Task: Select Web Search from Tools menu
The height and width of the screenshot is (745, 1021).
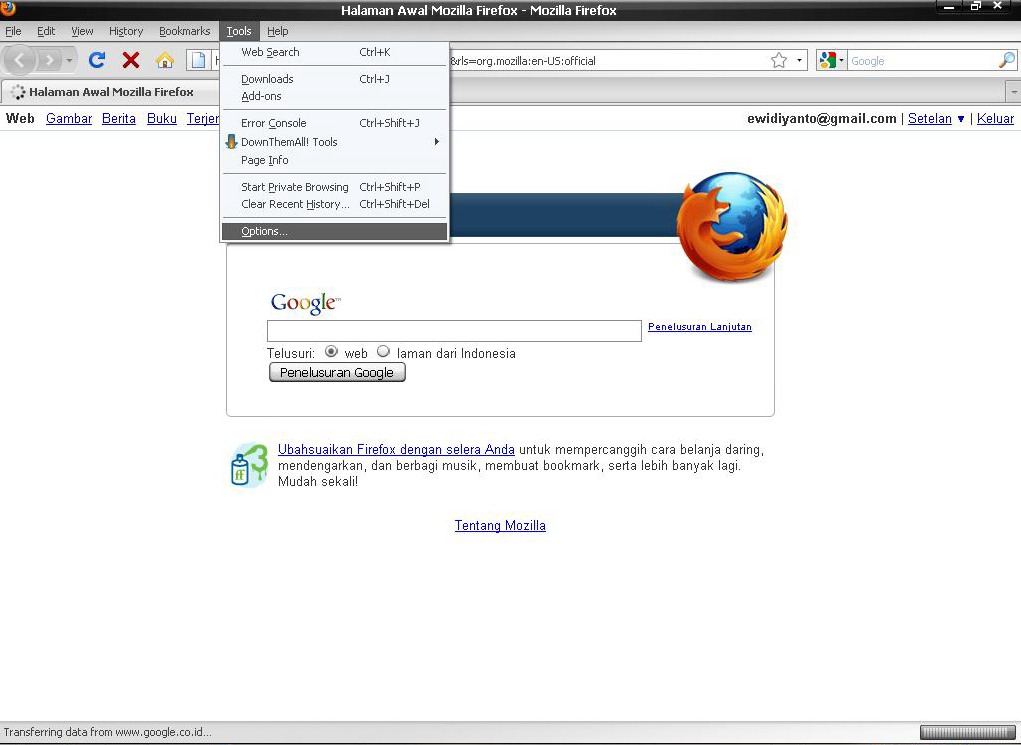Action: pyautogui.click(x=335, y=52)
